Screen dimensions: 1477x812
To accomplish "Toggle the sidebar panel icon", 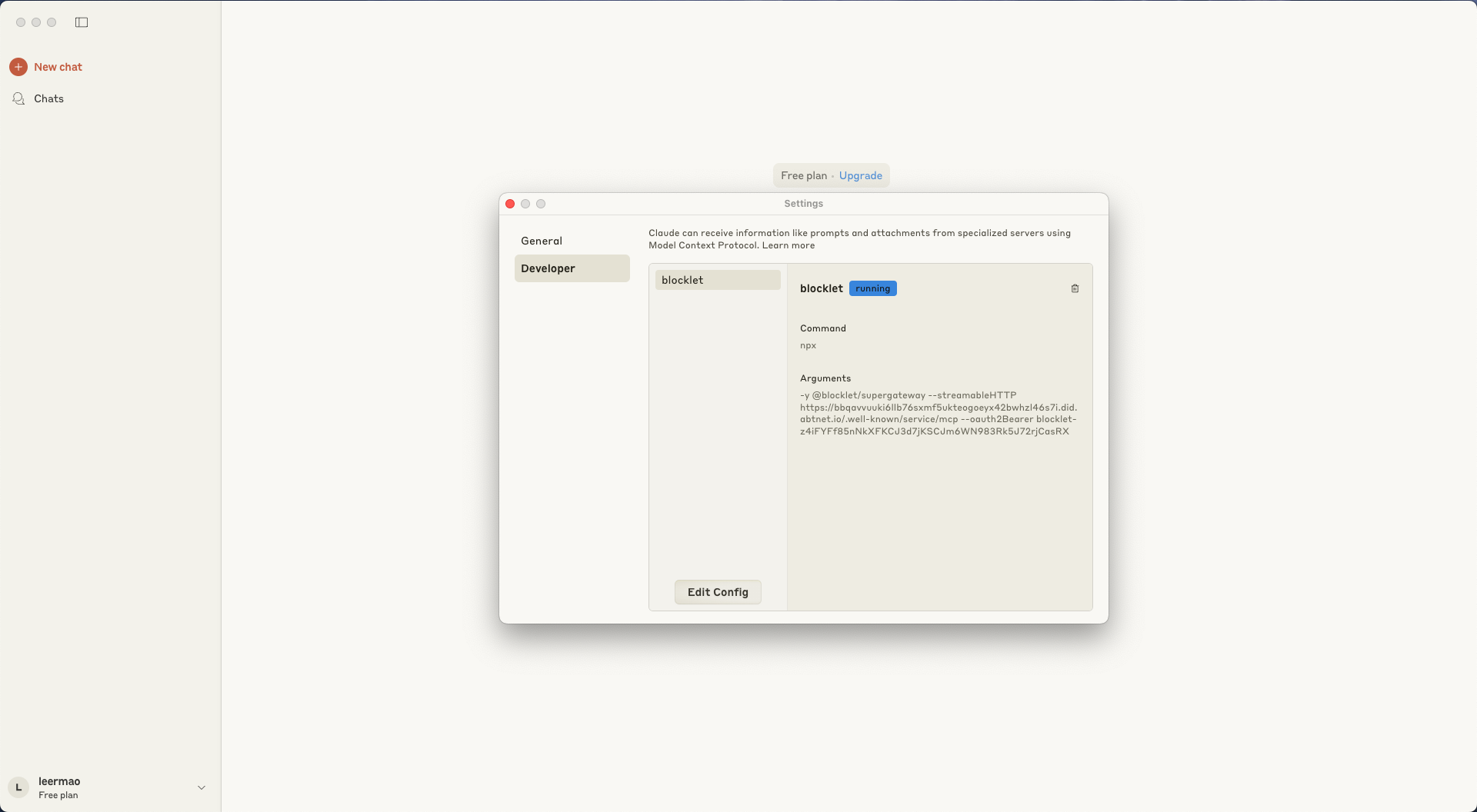I will coord(82,22).
